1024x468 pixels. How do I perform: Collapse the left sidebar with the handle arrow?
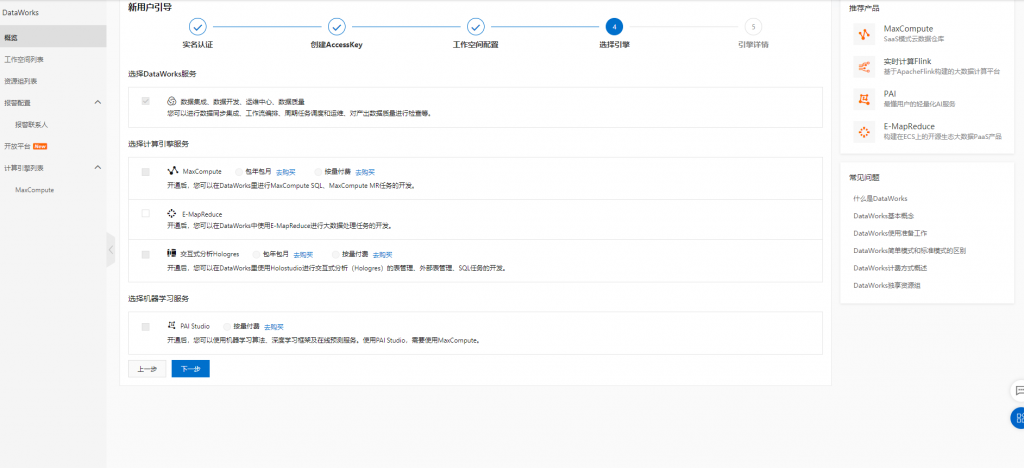(110, 249)
